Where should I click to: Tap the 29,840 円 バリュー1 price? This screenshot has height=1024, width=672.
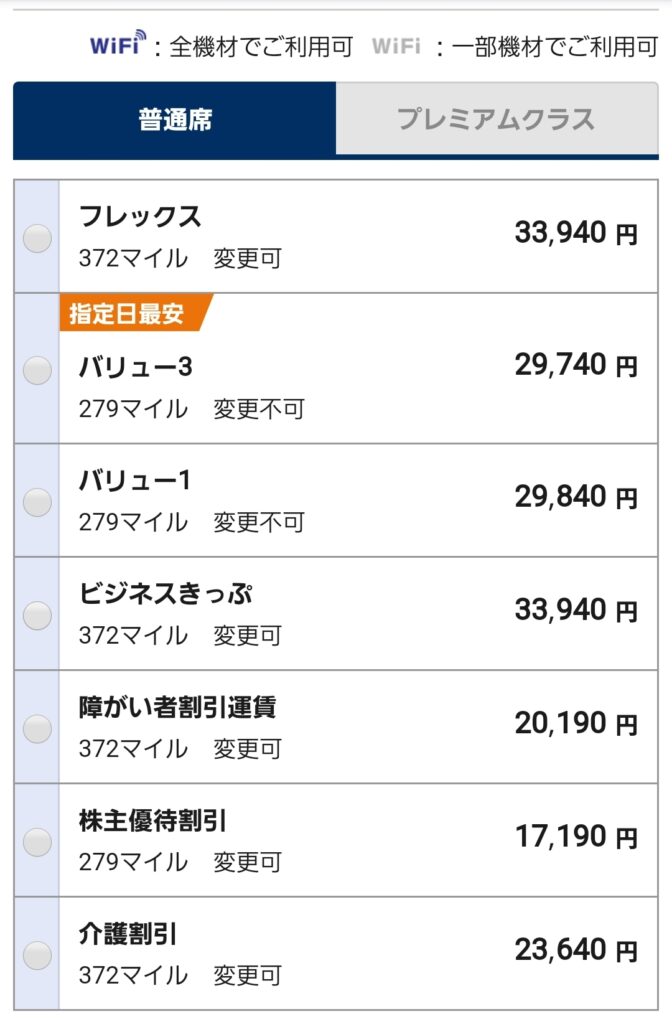[x=576, y=497]
